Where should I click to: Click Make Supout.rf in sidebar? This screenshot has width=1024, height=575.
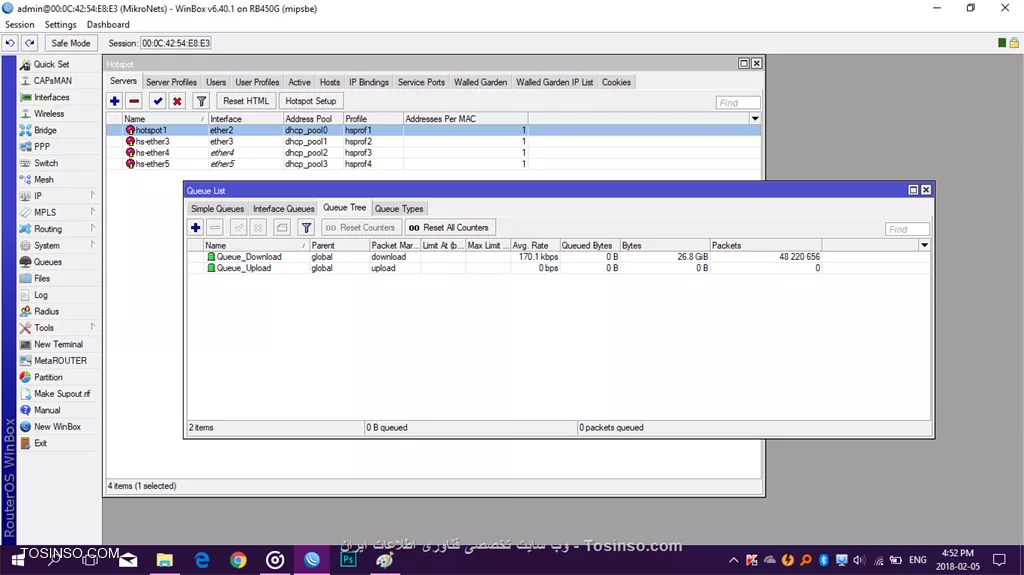[62, 393]
